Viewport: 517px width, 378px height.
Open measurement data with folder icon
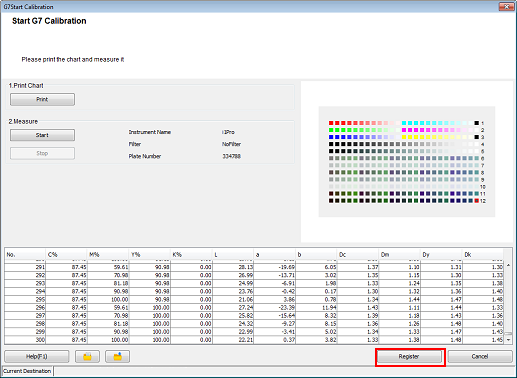pos(87,356)
